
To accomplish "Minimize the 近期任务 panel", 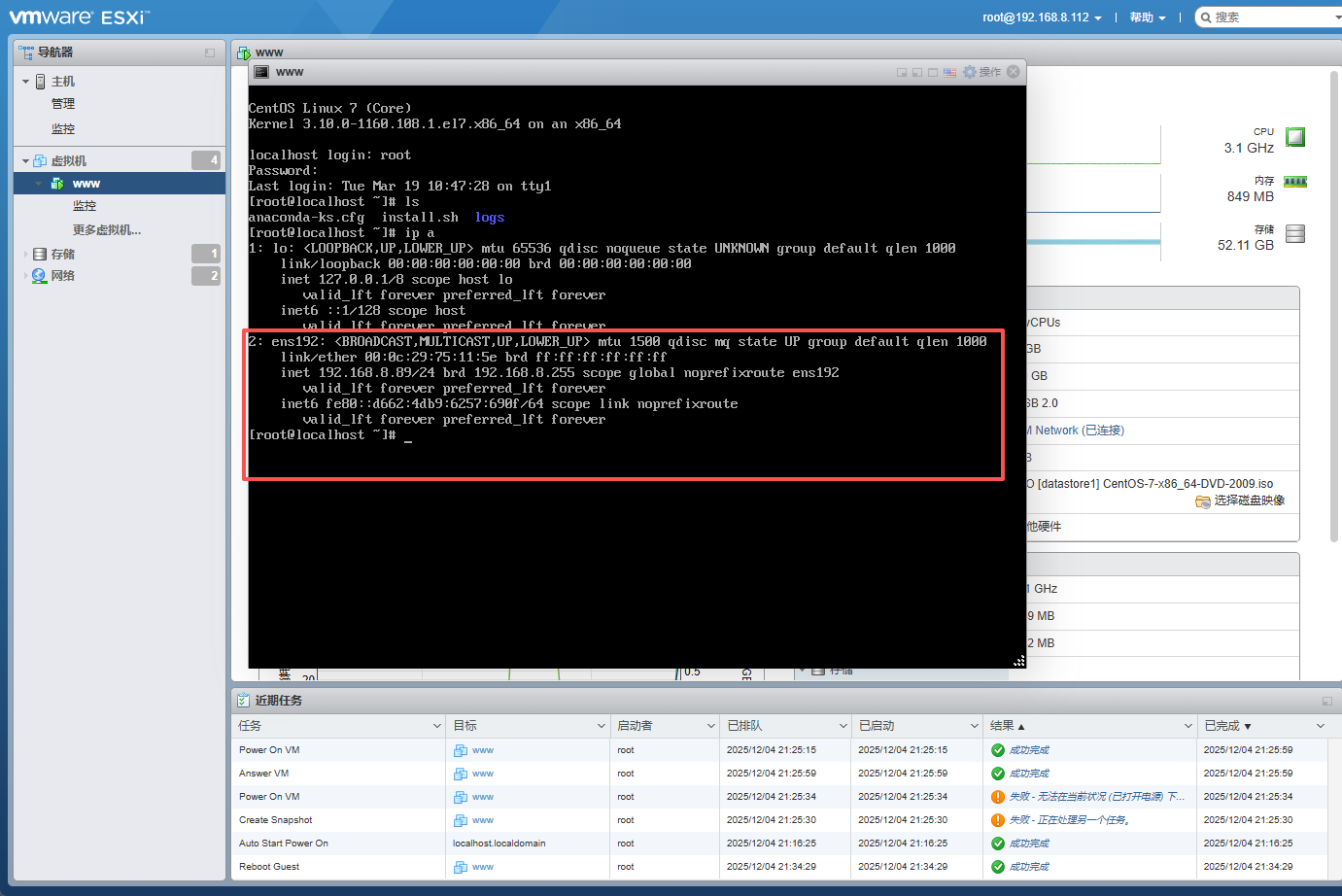I will (1327, 701).
